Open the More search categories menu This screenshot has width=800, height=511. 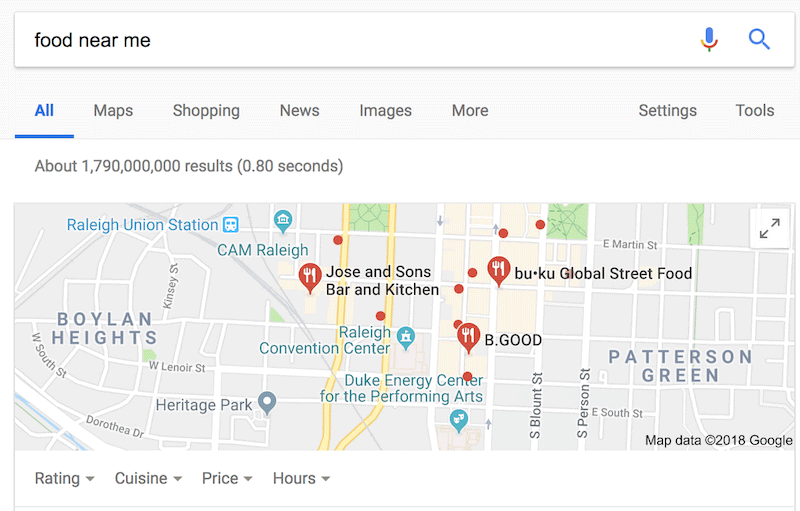pyautogui.click(x=470, y=111)
